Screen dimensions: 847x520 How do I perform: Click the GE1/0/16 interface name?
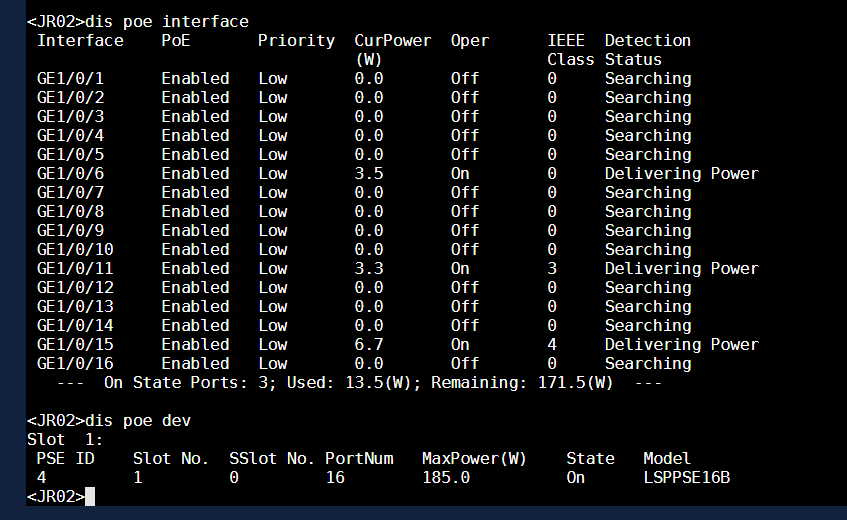(75, 364)
